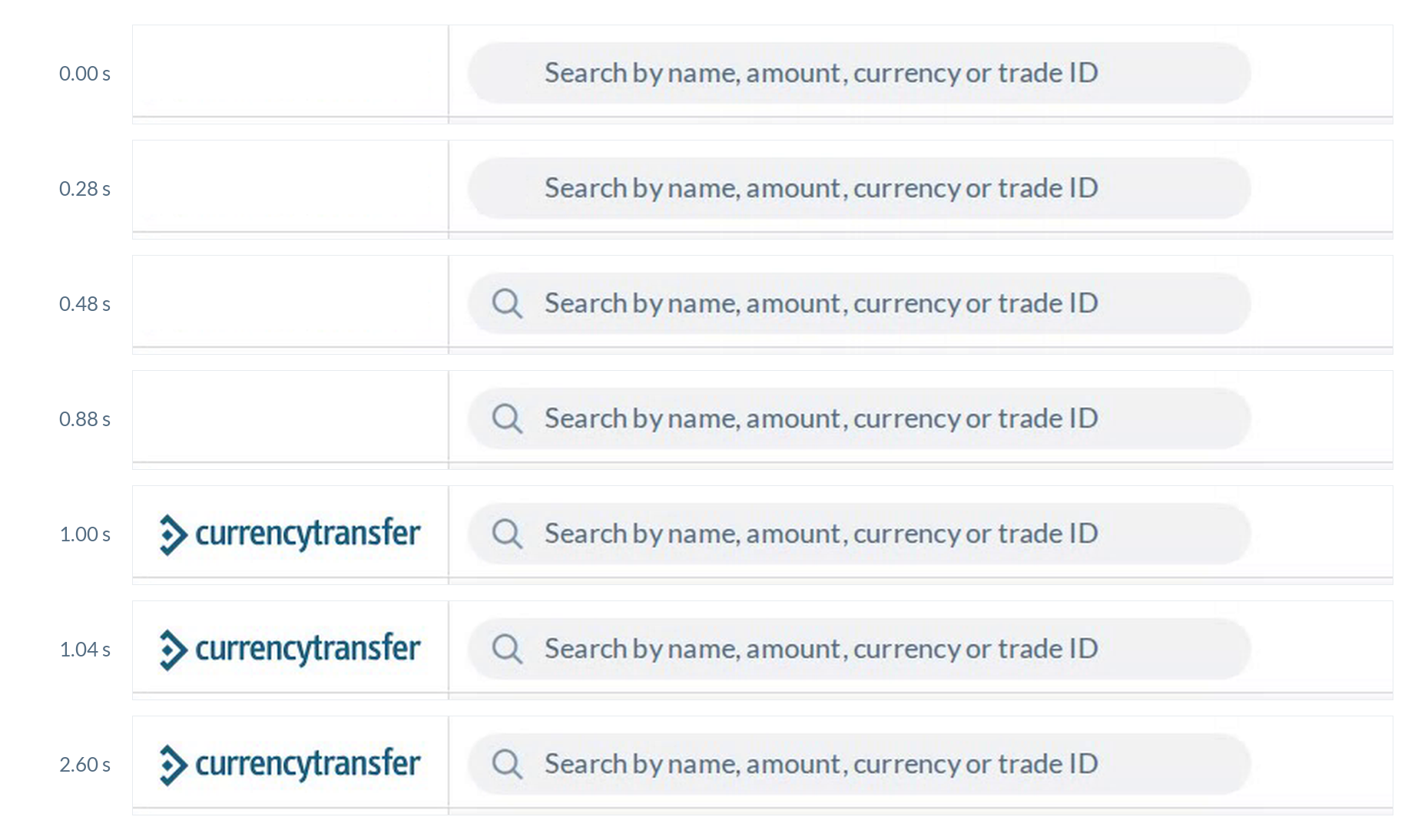This screenshot has height=840, width=1418.
Task: Click the search placeholder text in the 1.04 s frame
Action: pyautogui.click(x=821, y=649)
